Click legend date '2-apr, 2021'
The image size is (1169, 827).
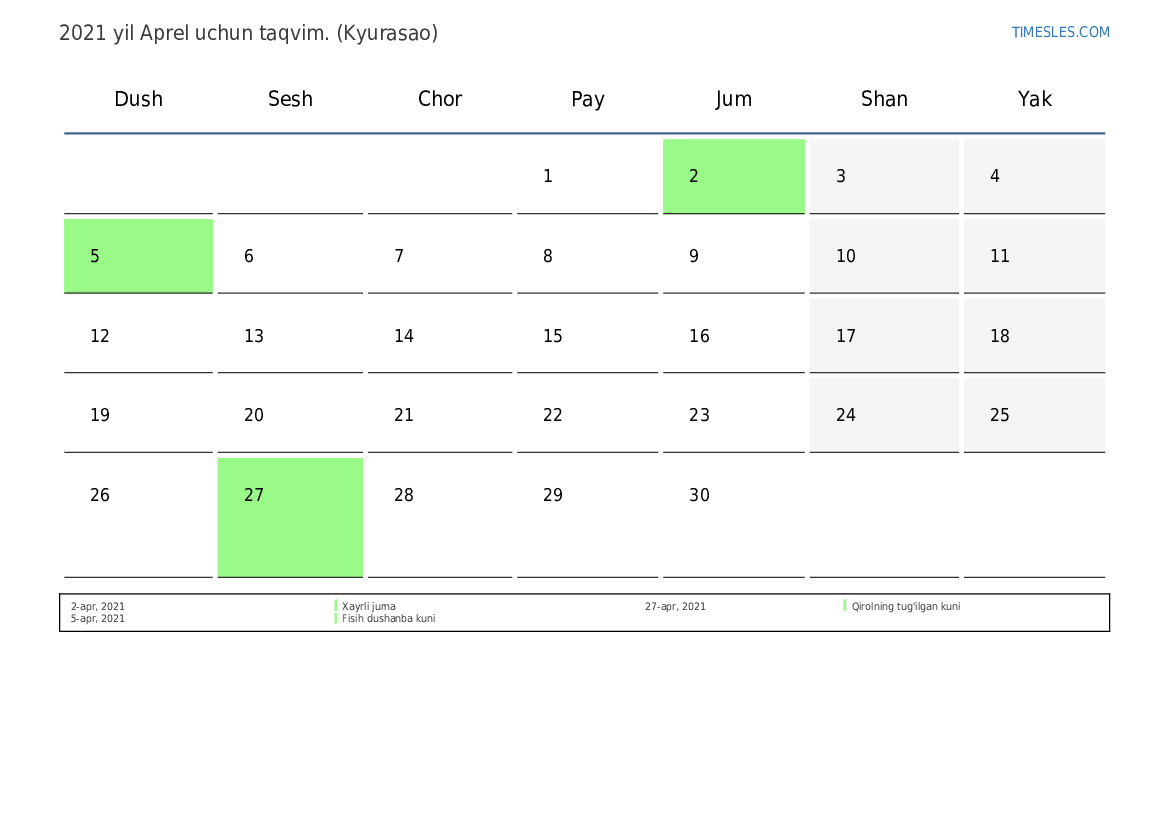click(x=98, y=606)
